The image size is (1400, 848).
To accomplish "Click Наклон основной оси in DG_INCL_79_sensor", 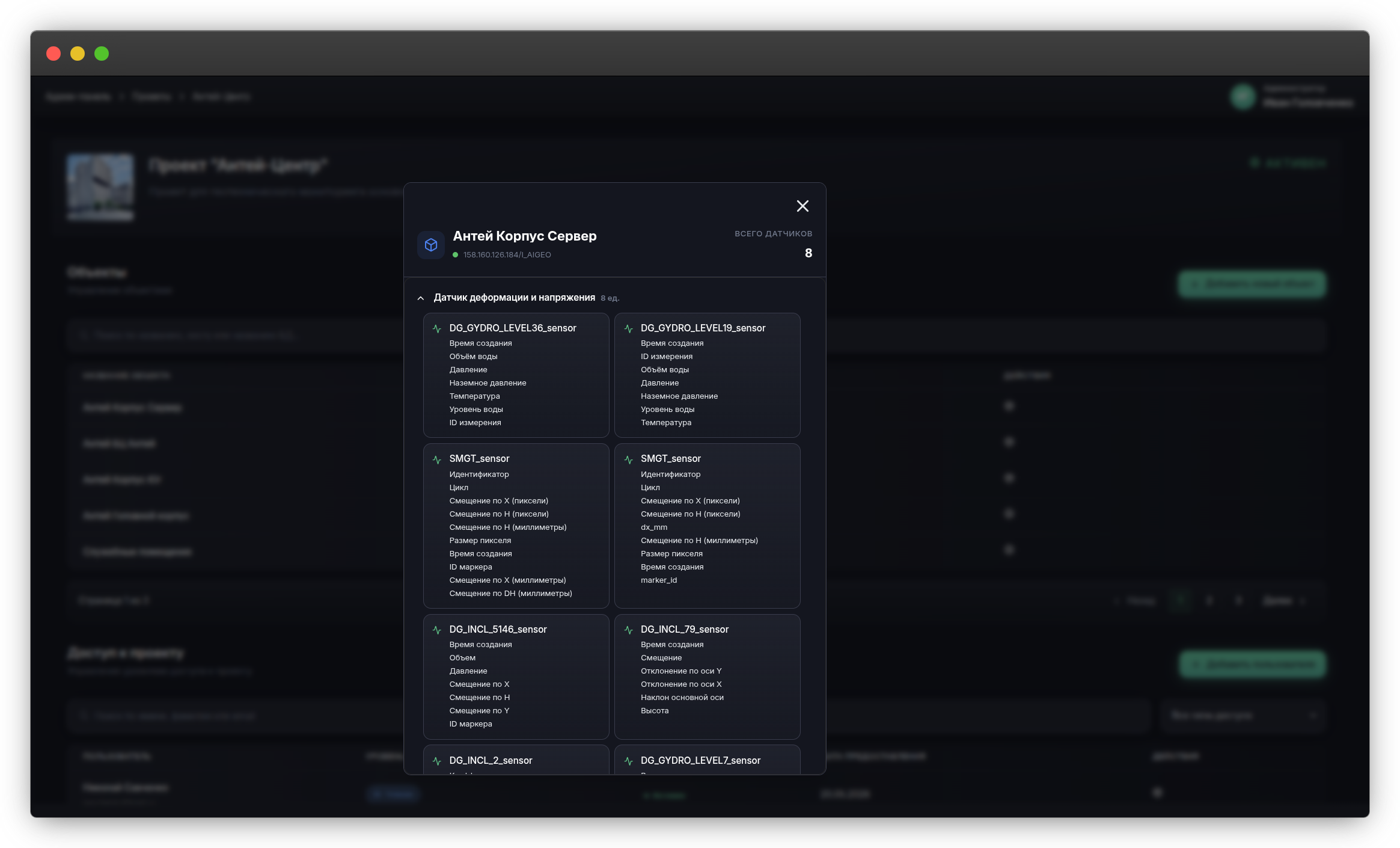I will pyautogui.click(x=682, y=698).
